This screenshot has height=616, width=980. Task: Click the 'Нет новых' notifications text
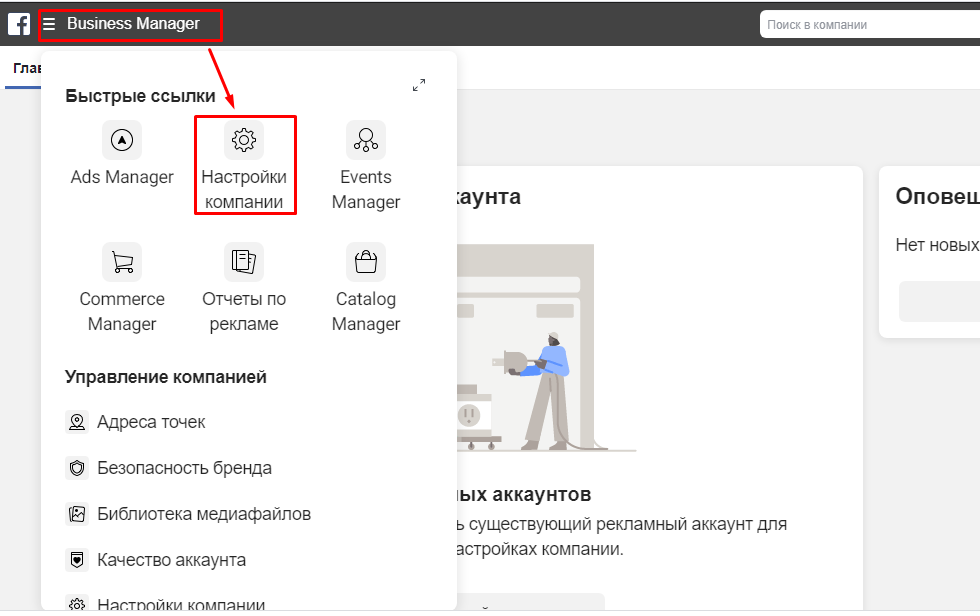[938, 244]
